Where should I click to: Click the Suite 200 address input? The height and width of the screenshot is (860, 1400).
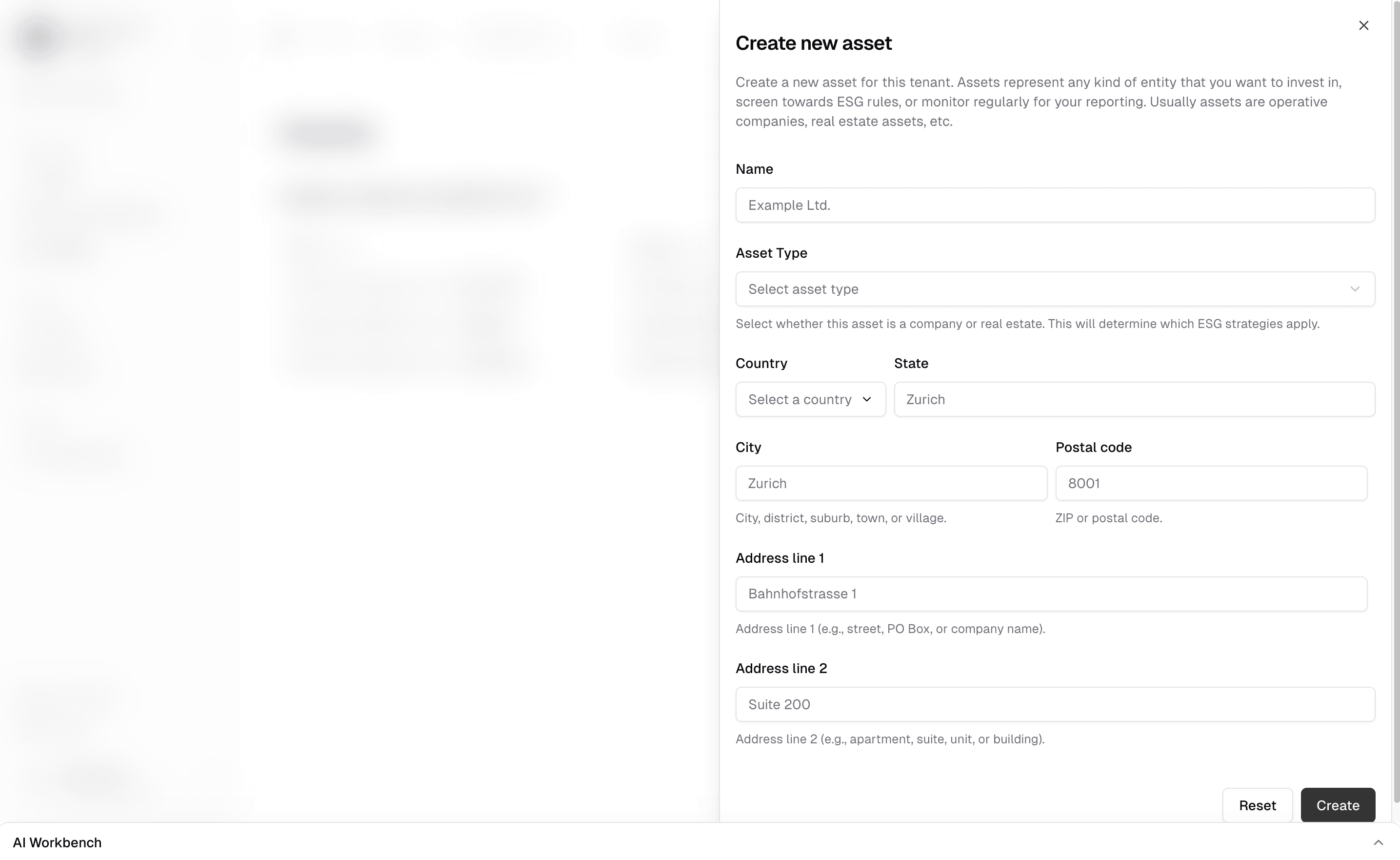coord(1055,704)
